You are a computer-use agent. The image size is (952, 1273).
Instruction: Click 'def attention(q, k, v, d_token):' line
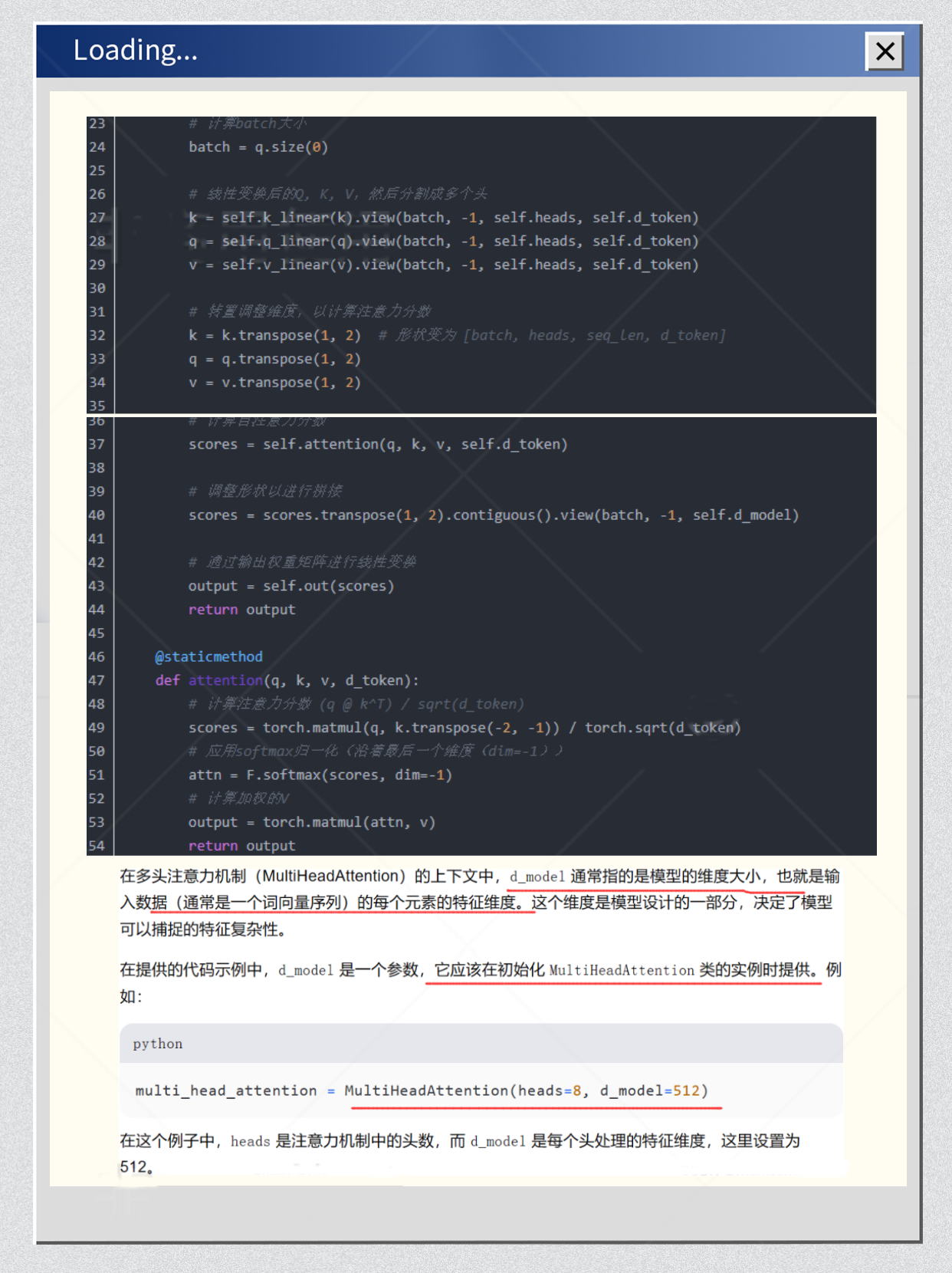pos(287,680)
